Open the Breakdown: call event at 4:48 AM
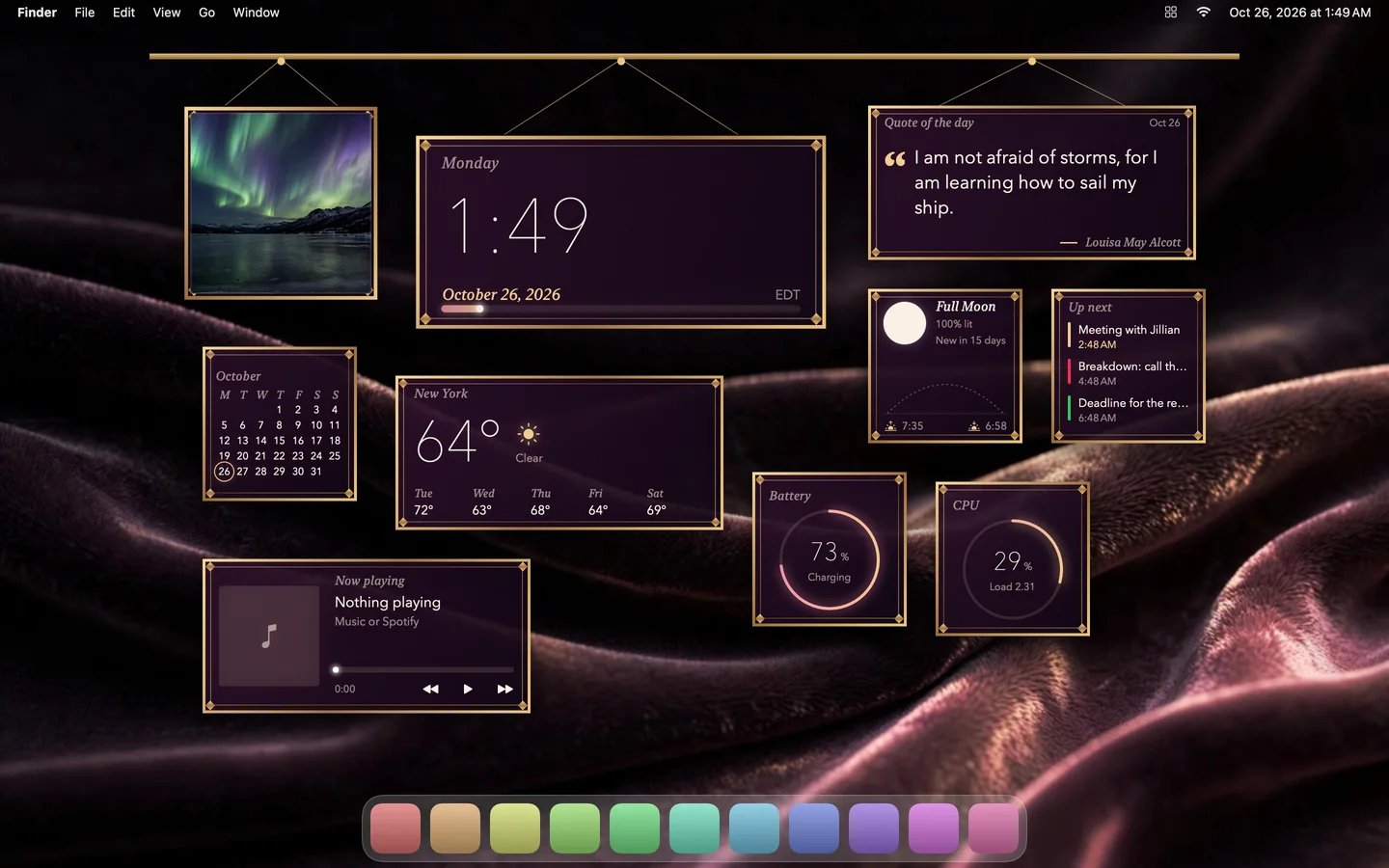Screen dimensions: 1389x868 (1129, 373)
